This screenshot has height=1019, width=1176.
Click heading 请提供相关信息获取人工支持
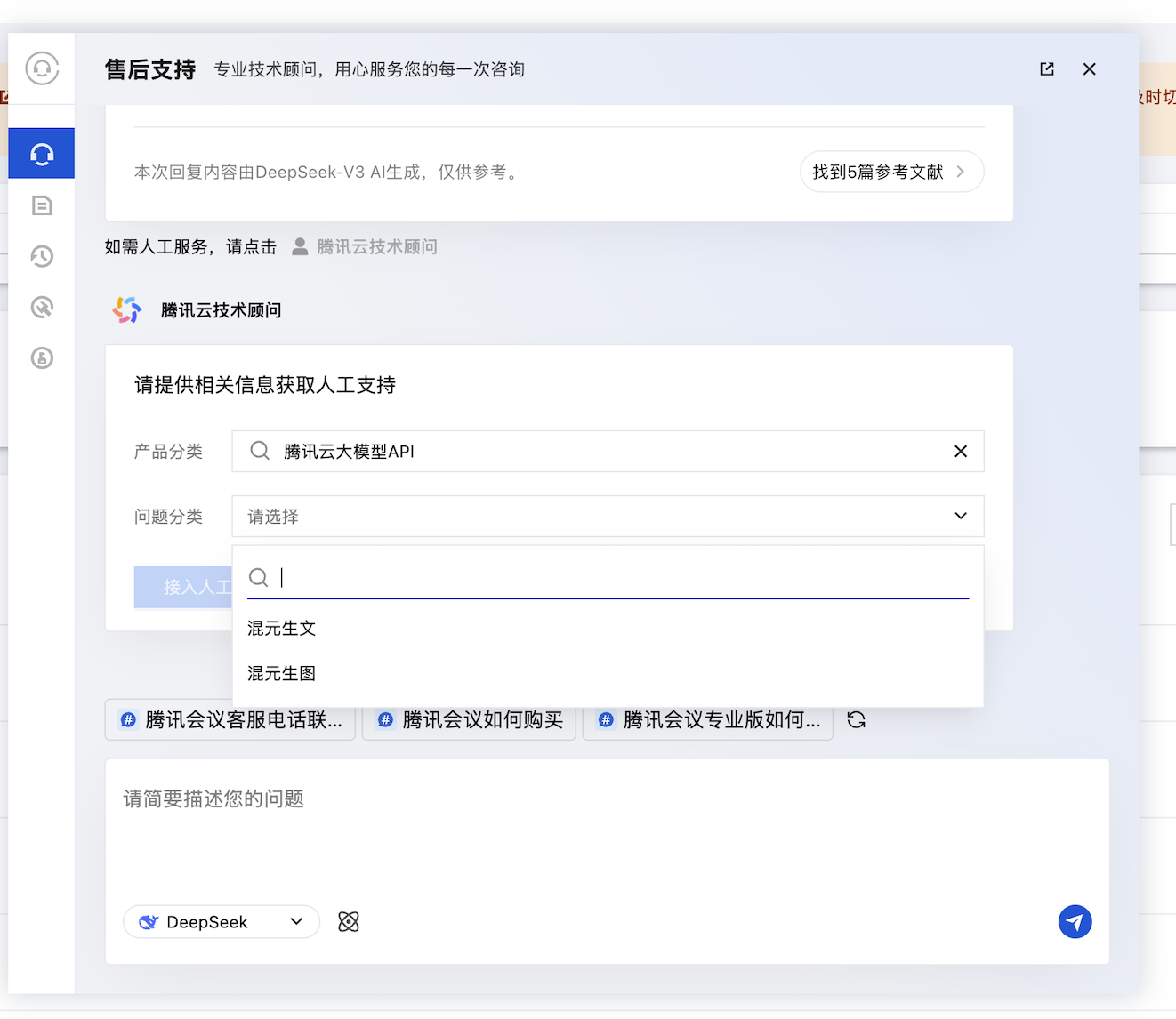[265, 385]
